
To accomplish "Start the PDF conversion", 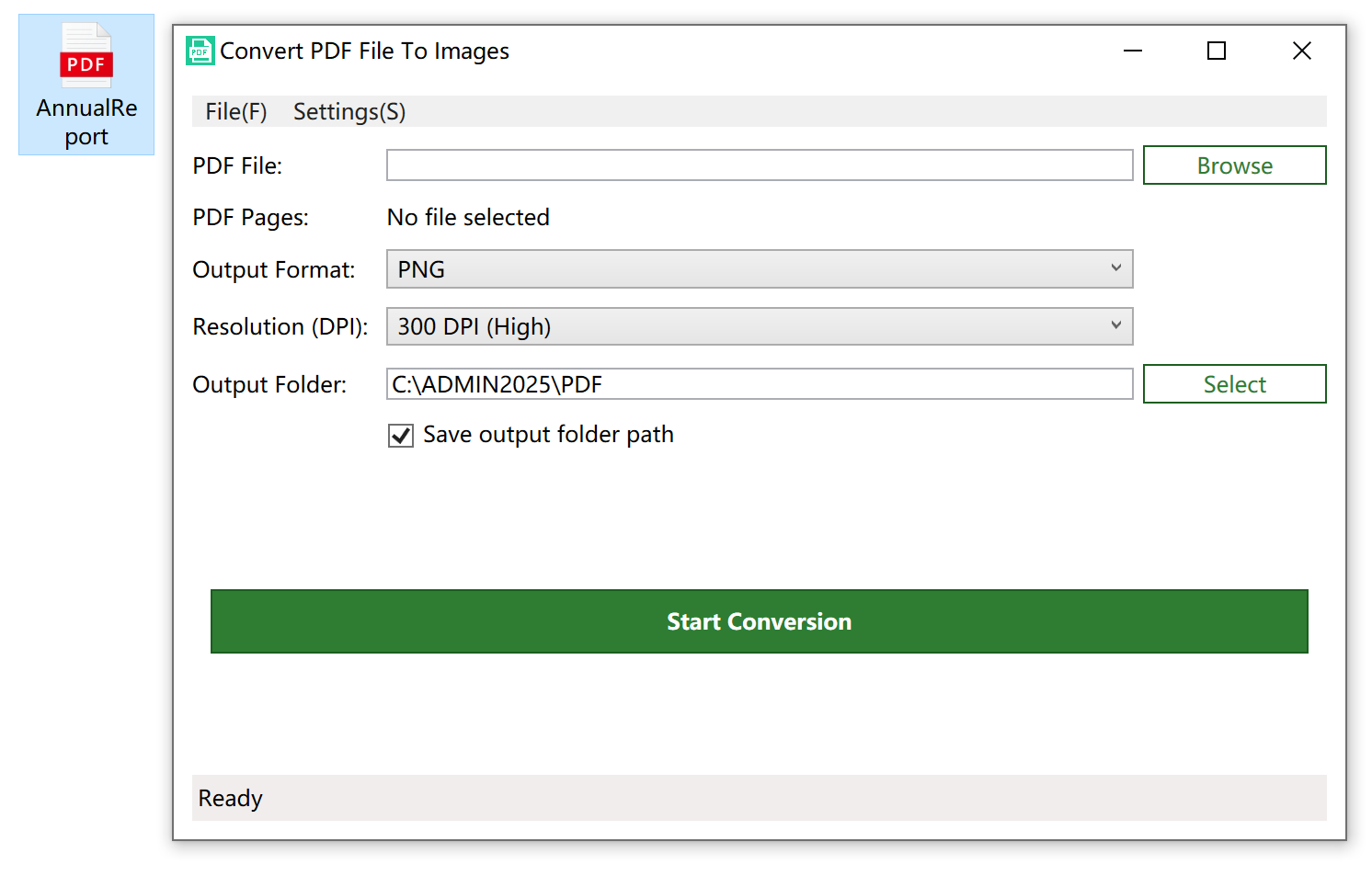I will pos(759,621).
